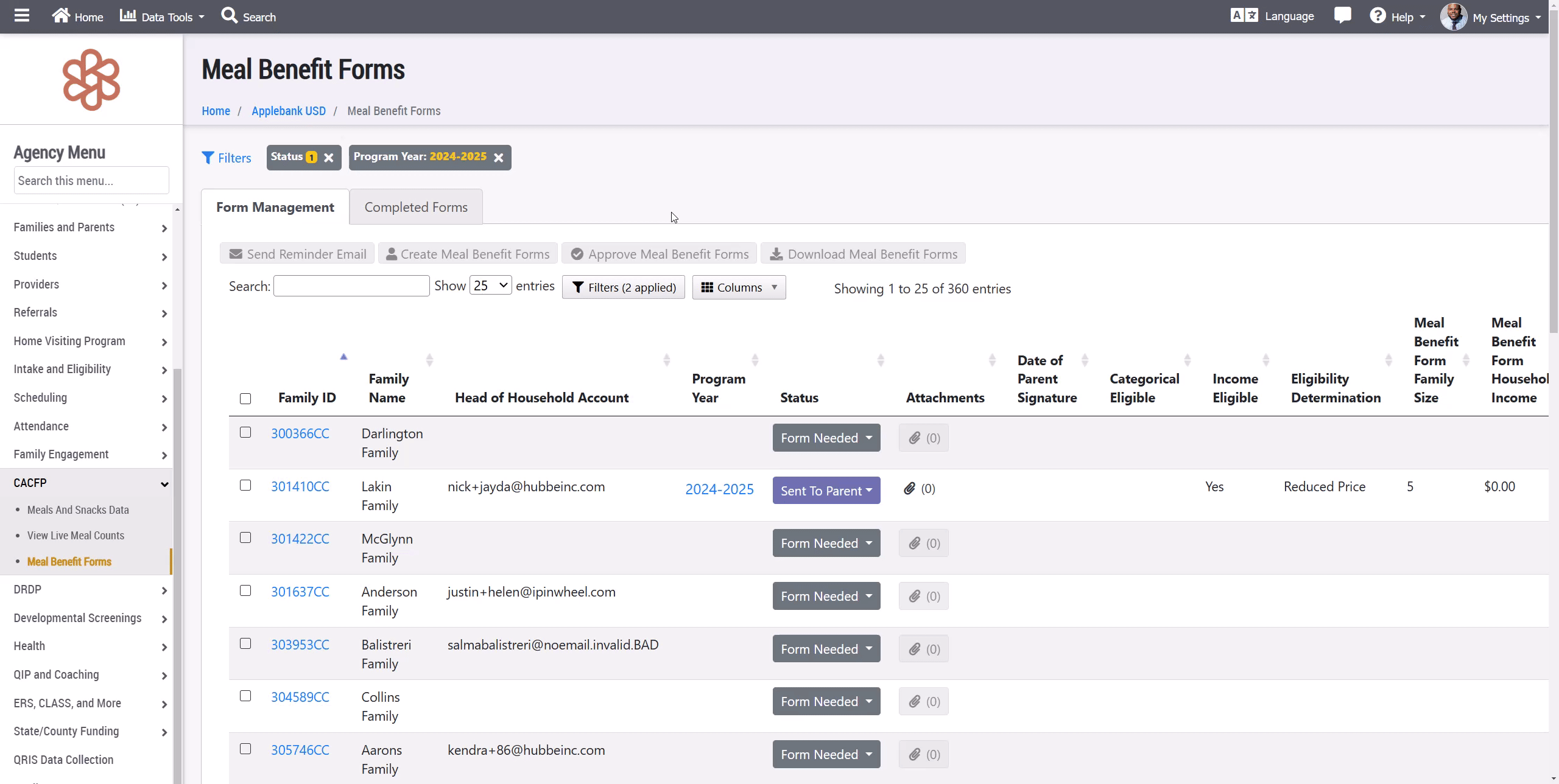Viewport: 1559px width, 784px height.
Task: Open the chat messages bubble icon
Action: tap(1342, 16)
